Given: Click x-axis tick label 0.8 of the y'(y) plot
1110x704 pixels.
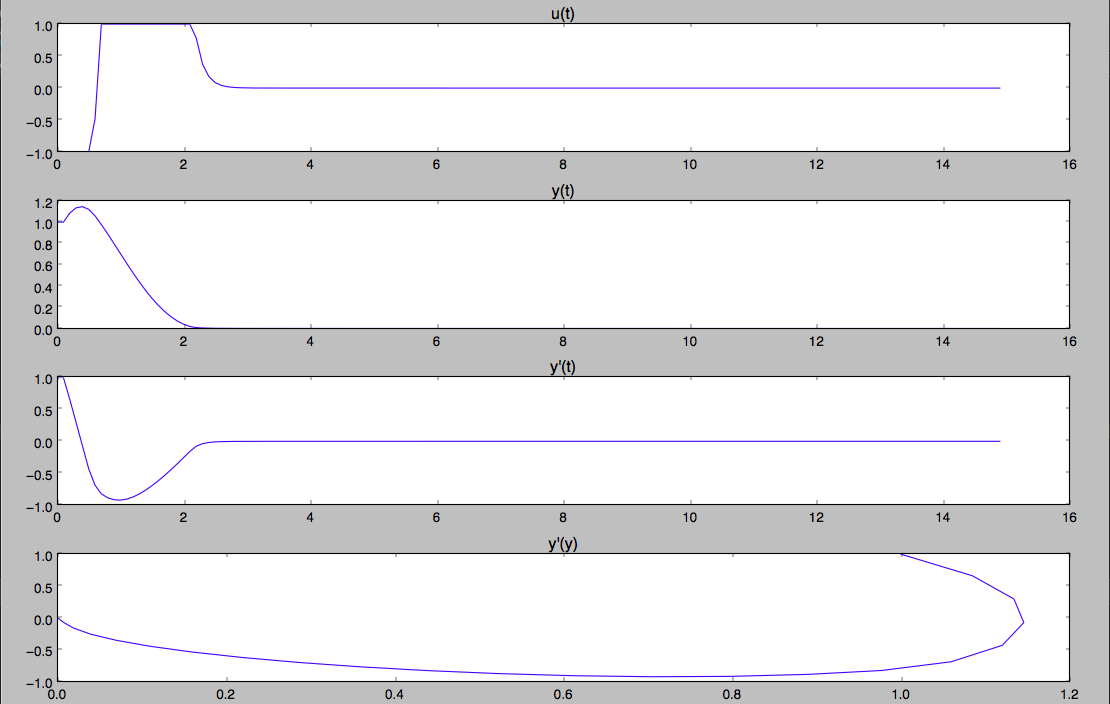Looking at the screenshot, I should pyautogui.click(x=732, y=695).
